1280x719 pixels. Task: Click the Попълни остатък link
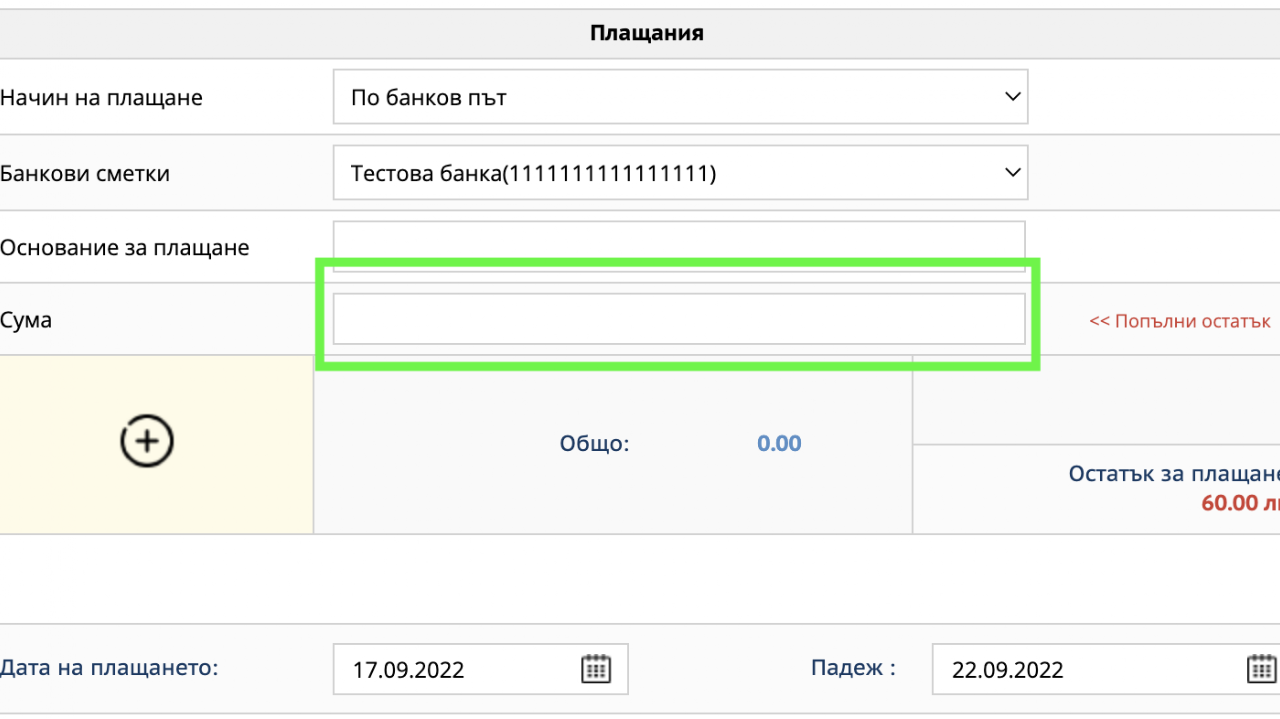(x=1180, y=321)
